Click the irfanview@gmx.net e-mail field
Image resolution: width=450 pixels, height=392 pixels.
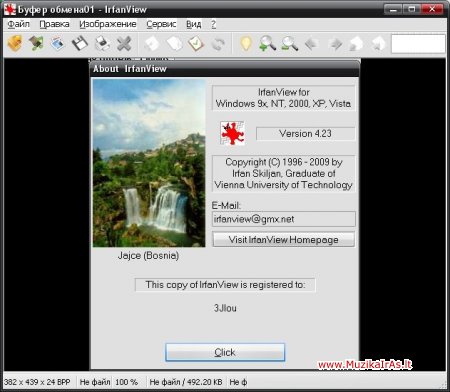284,219
